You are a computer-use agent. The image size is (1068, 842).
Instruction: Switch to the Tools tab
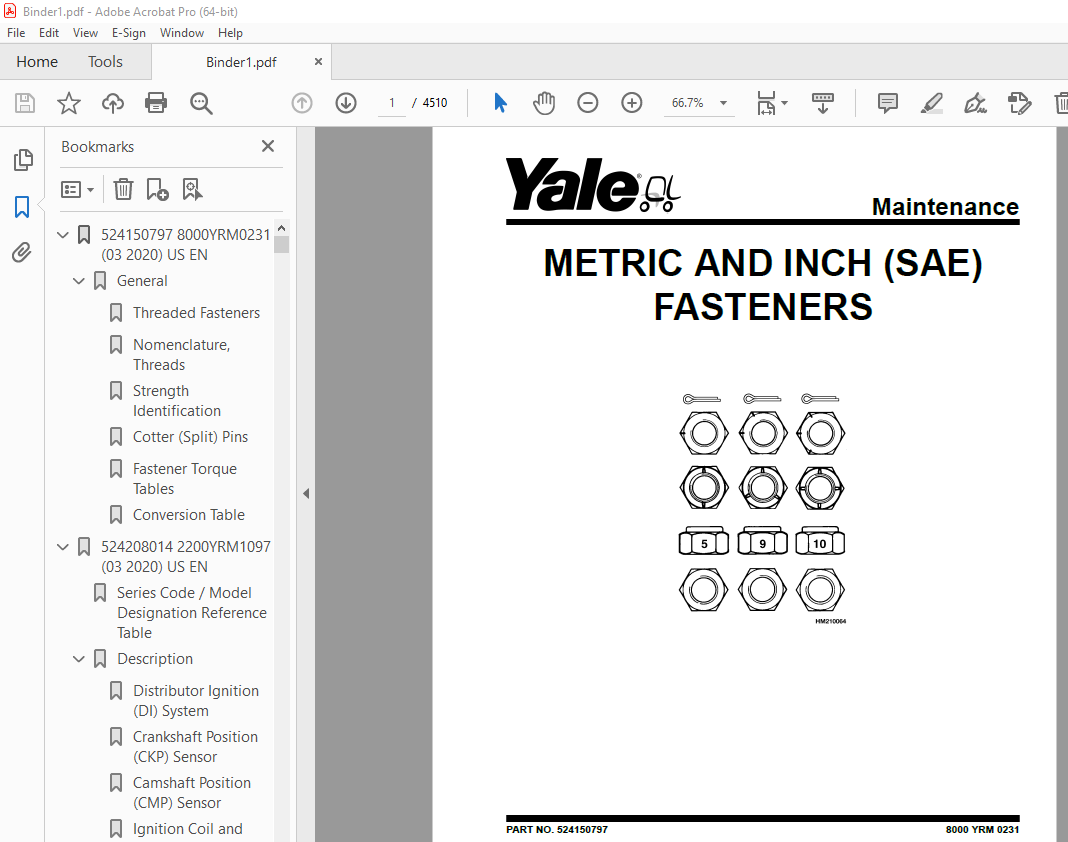(x=105, y=62)
